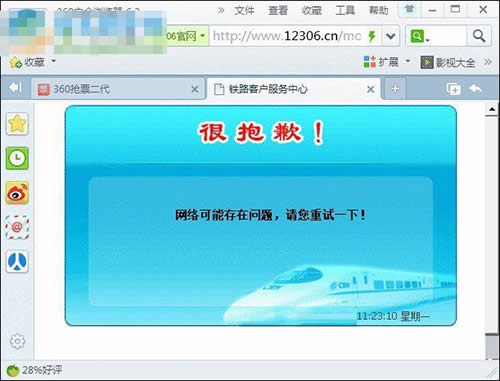
Task: Open the mail envelope sidebar icon
Action: 17,227
